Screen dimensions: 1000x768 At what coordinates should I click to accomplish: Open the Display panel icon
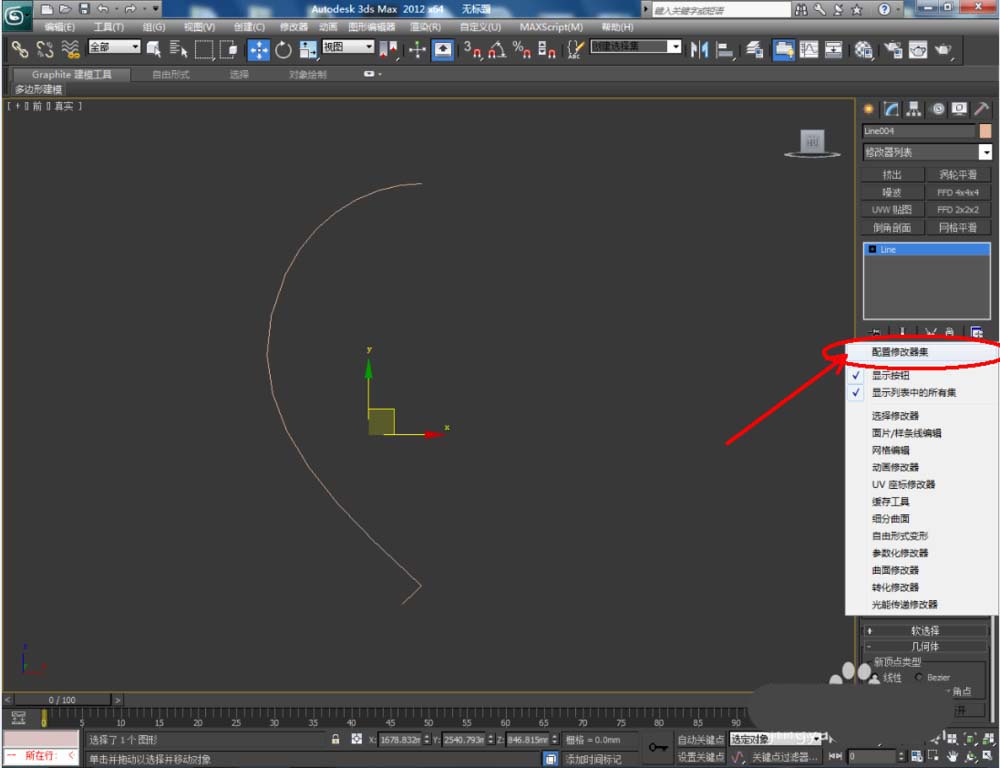959,109
